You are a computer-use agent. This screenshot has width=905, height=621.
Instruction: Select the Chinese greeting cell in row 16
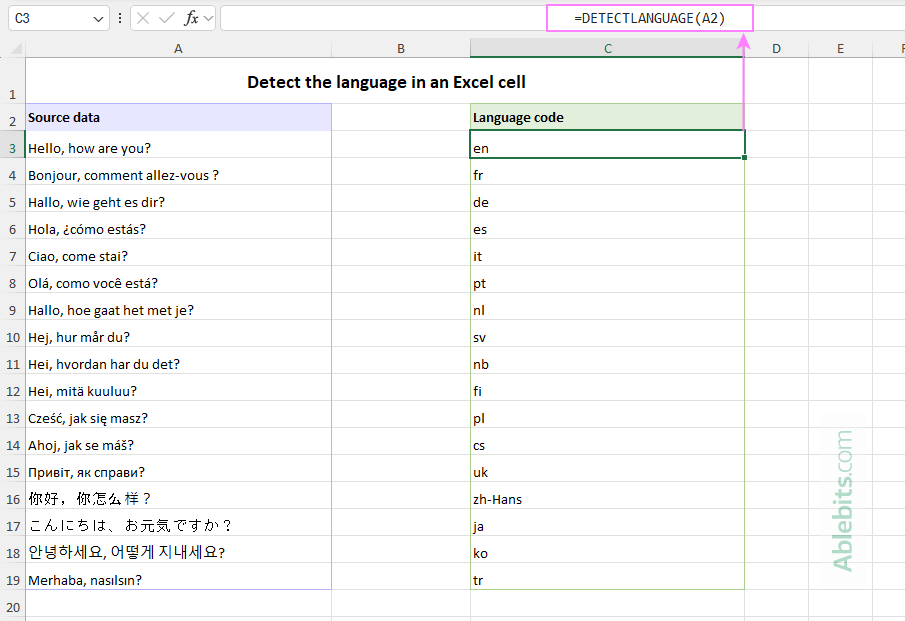pos(178,495)
